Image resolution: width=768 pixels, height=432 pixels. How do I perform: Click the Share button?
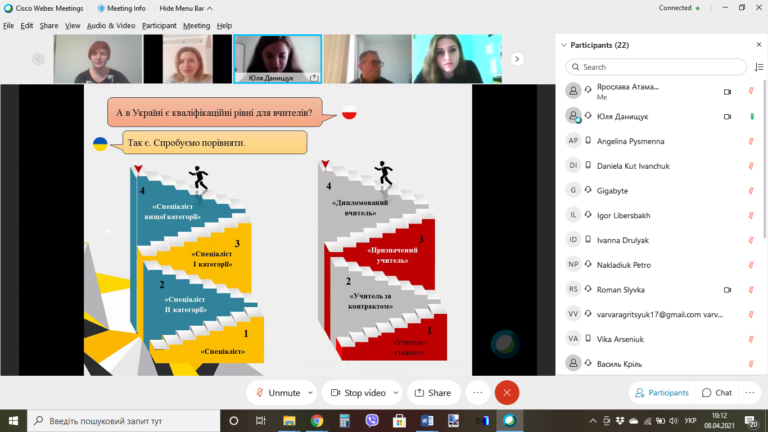coord(433,392)
